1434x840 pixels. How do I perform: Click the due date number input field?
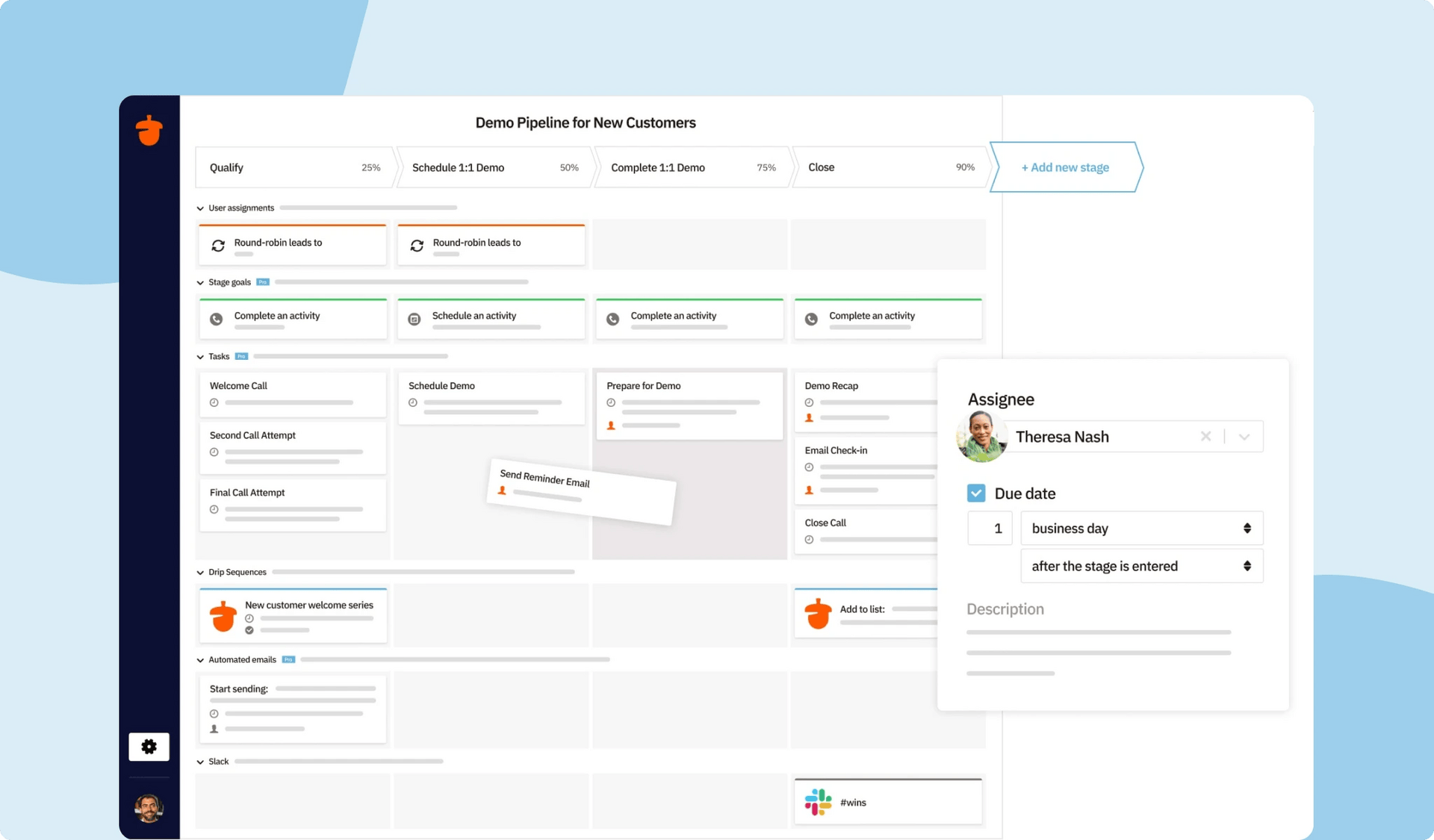pos(990,528)
